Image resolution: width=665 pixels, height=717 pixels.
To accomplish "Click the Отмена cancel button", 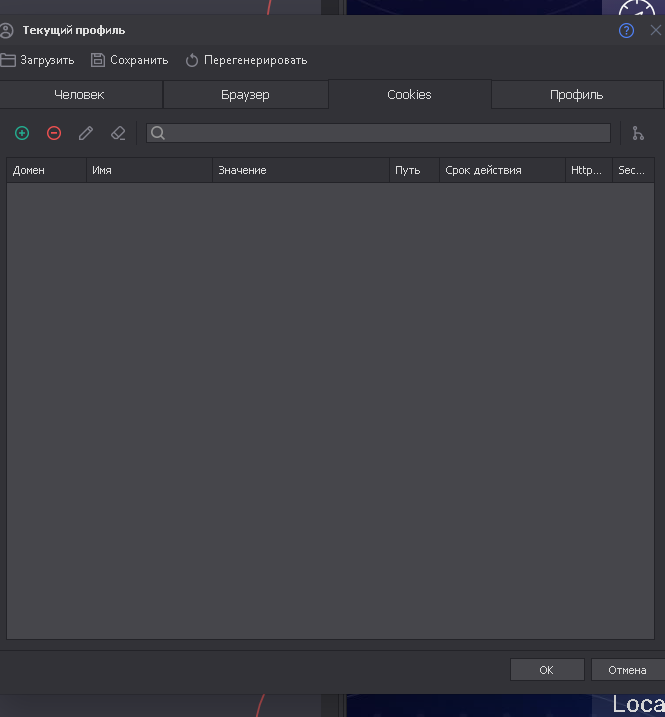I will pos(628,670).
